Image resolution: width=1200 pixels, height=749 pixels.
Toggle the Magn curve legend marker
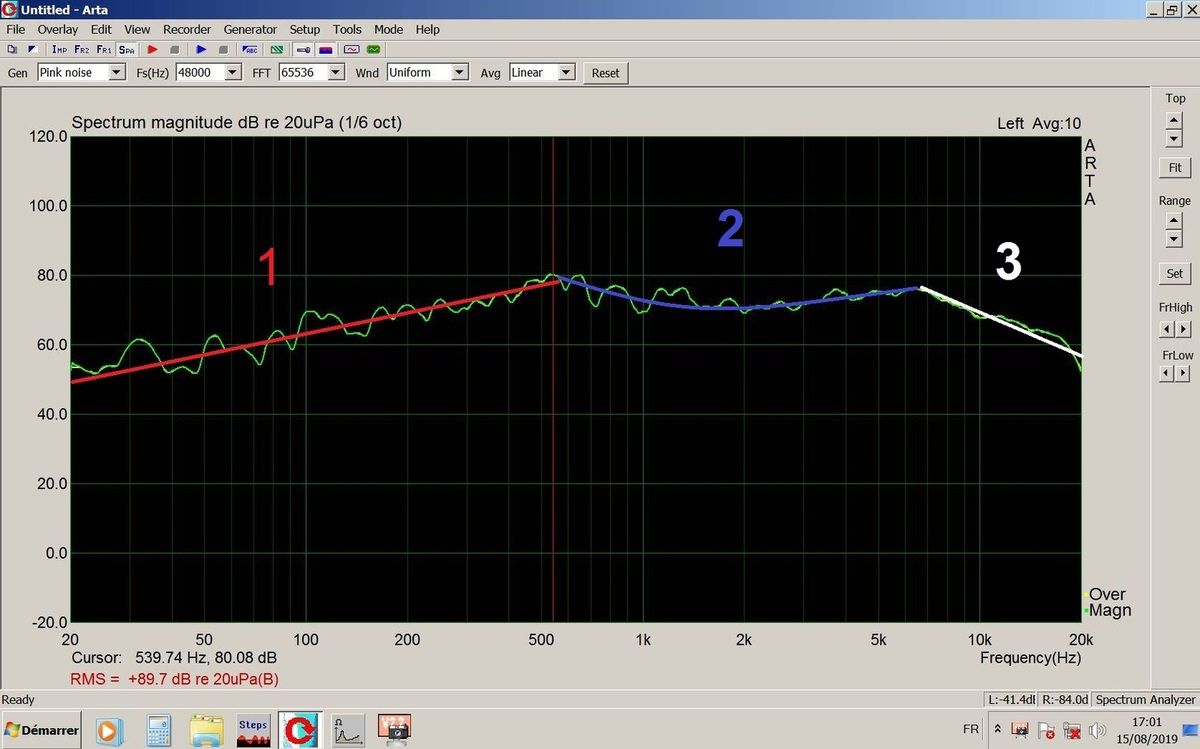point(1087,610)
